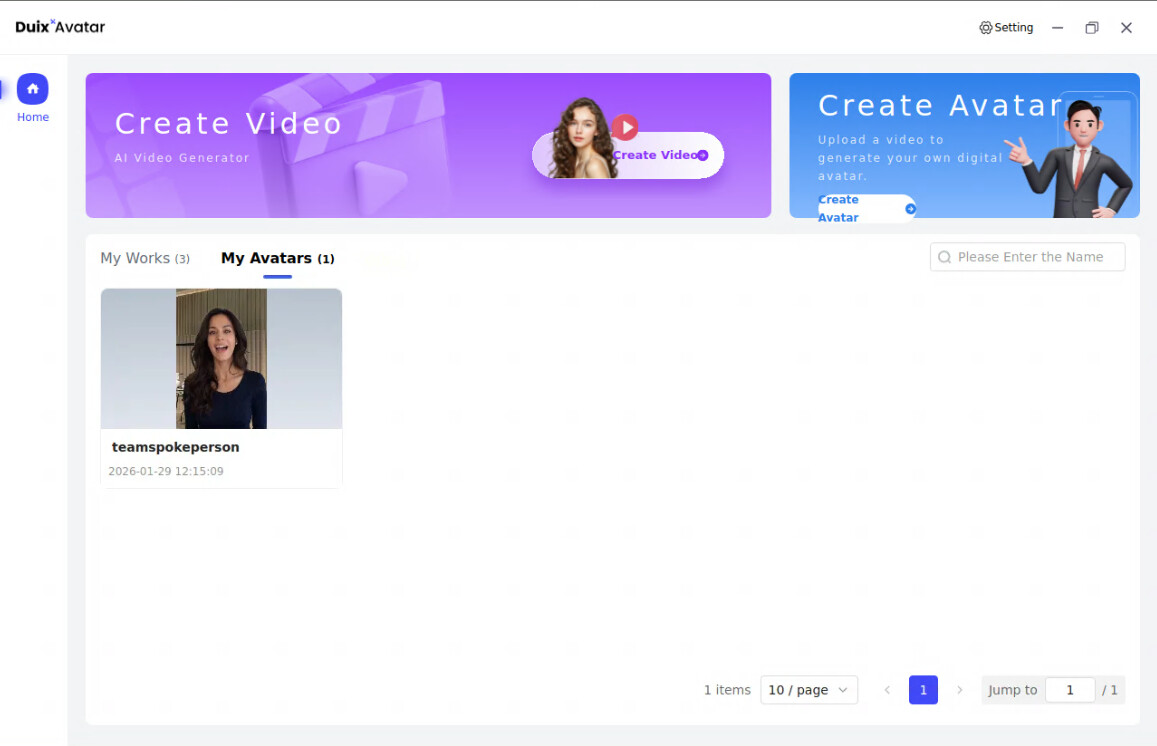Expand the 10 / page dropdown

808,690
